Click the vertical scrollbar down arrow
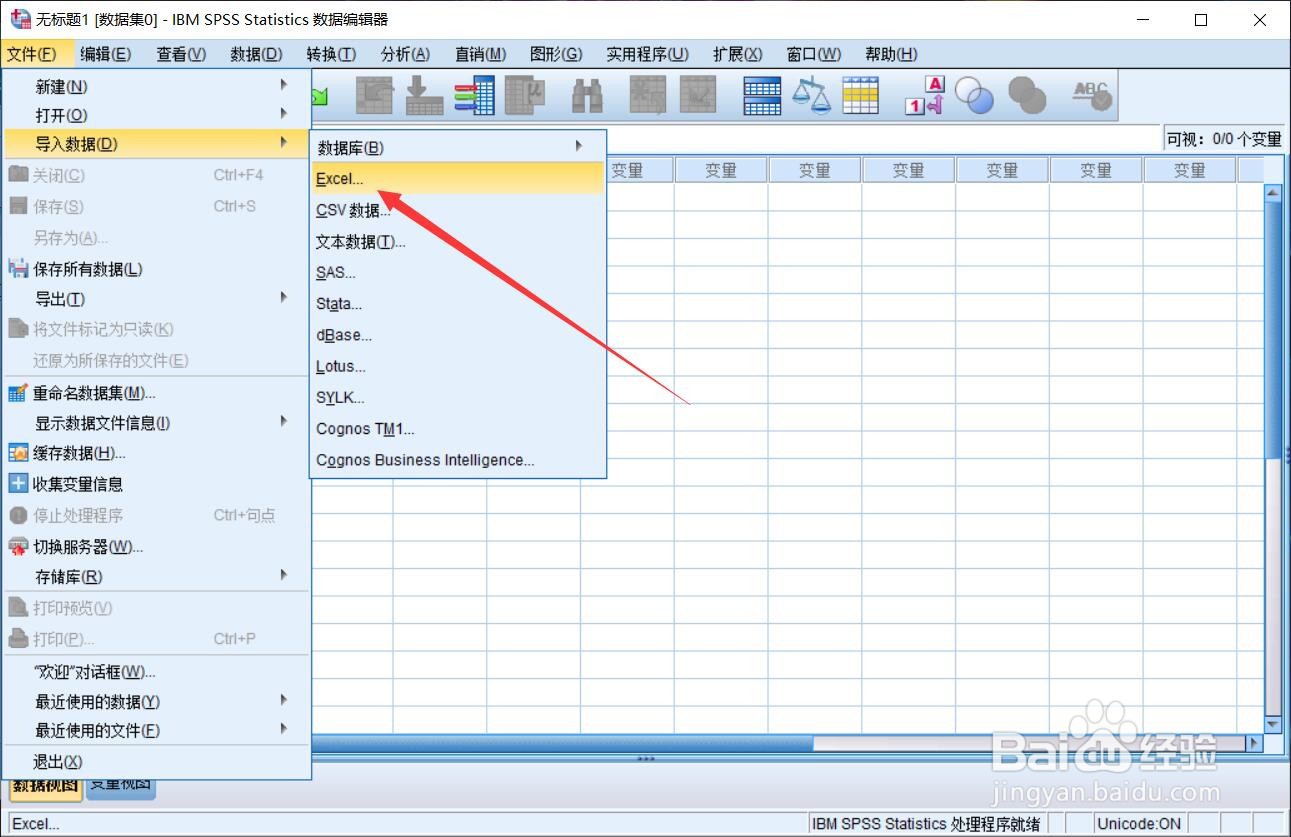 click(x=1273, y=725)
